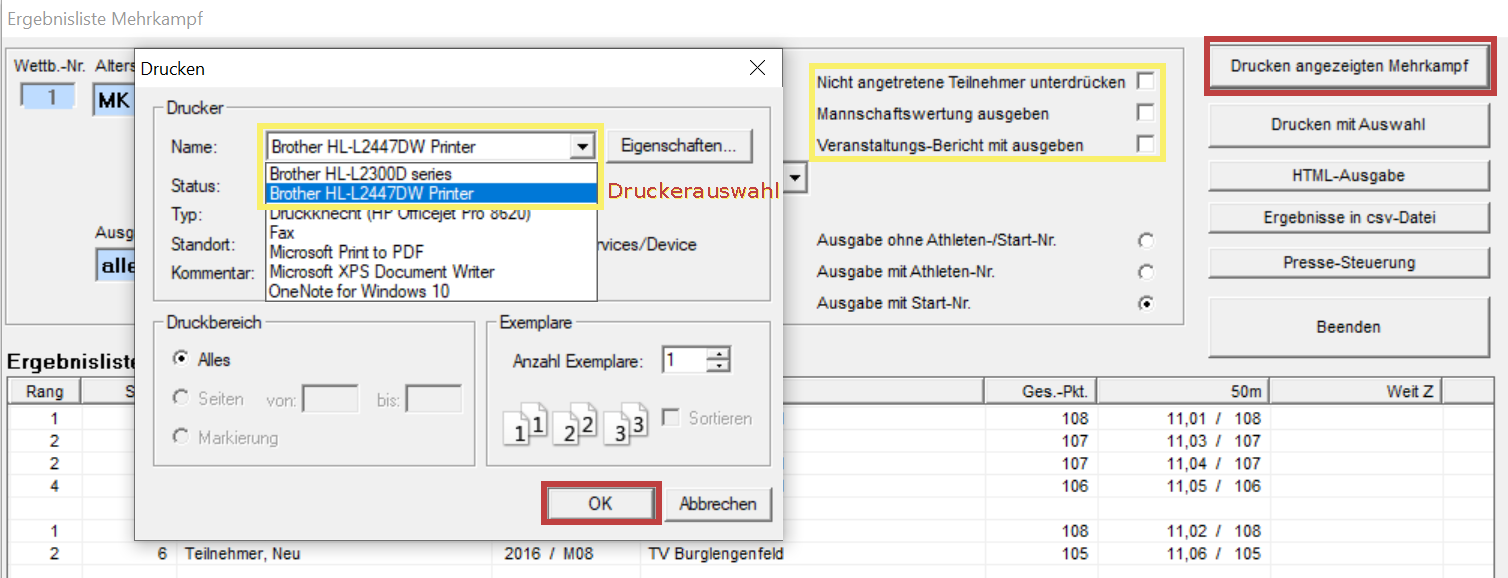The width and height of the screenshot is (1508, 578).
Task: Select Ausgabe mit Start-Nr. radio
Action: (x=1146, y=303)
